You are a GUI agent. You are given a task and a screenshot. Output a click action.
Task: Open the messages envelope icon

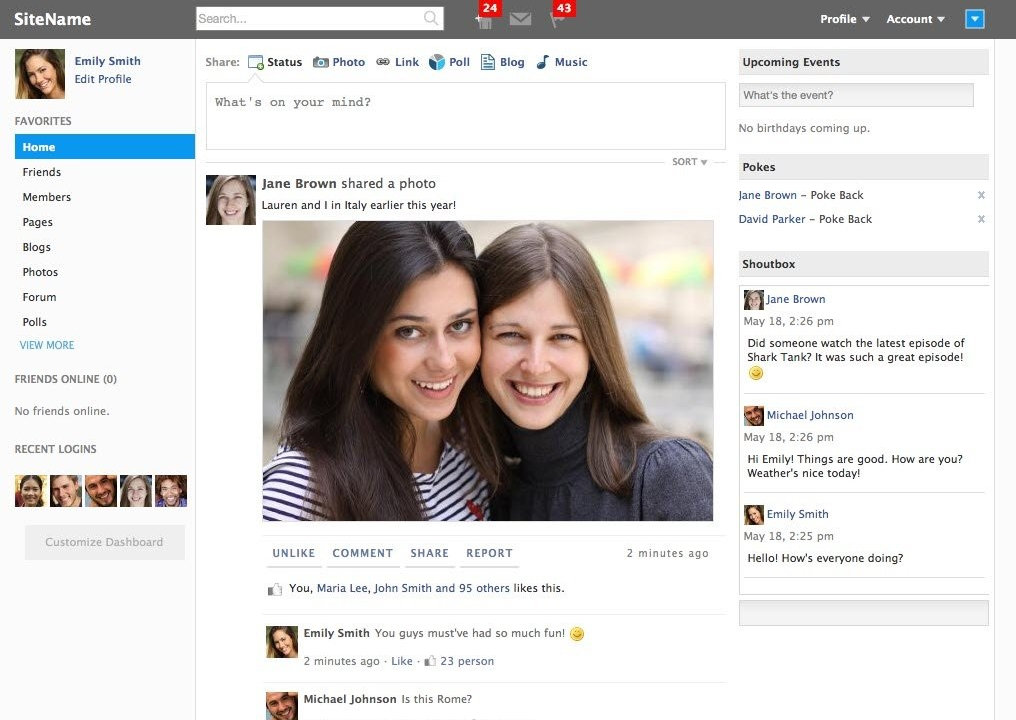[520, 19]
